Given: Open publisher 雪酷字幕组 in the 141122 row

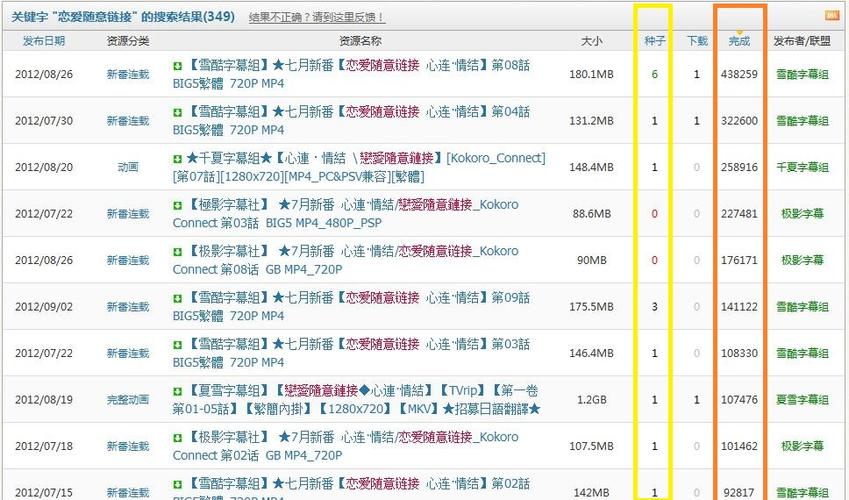Looking at the screenshot, I should point(802,307).
